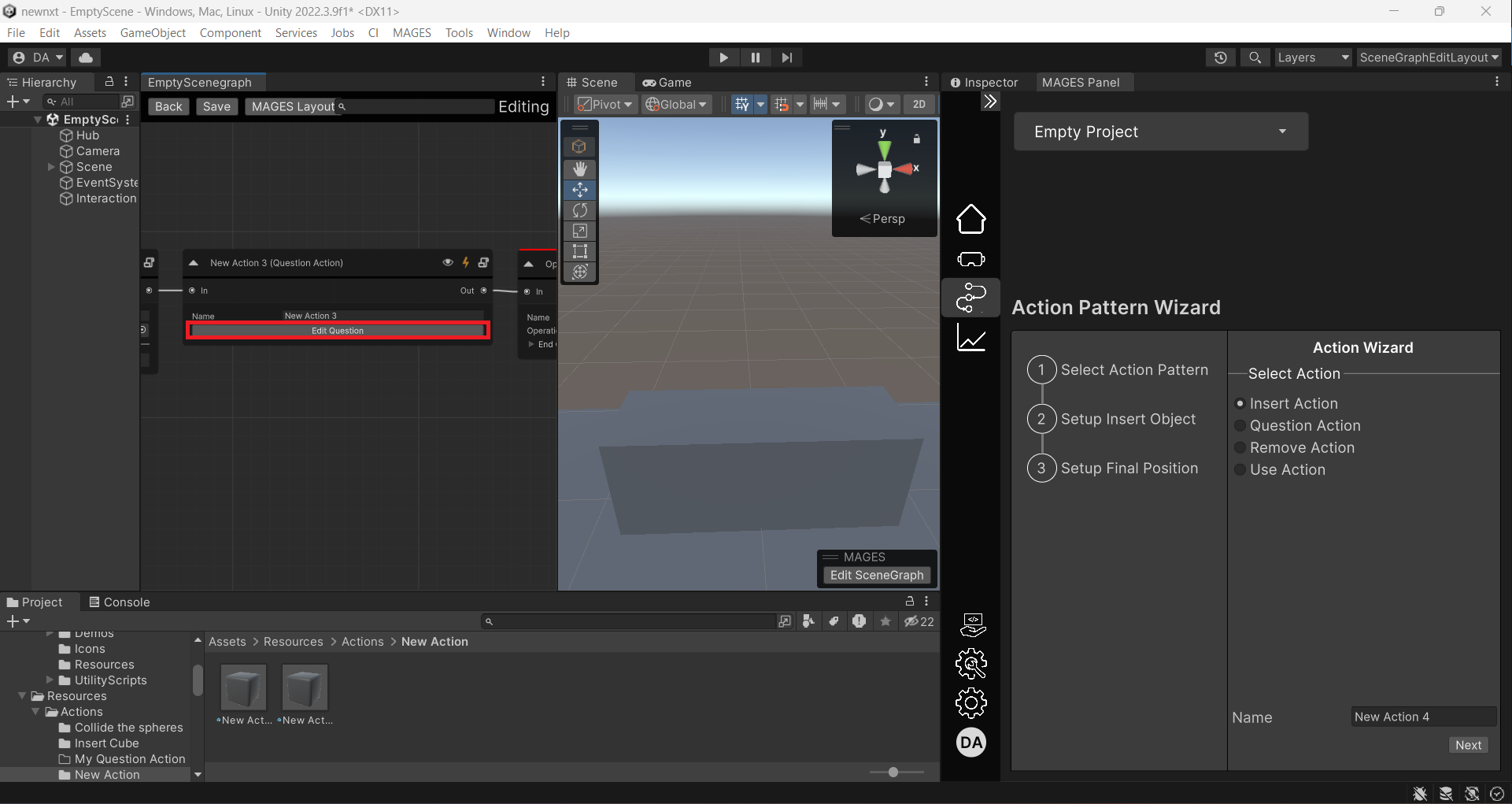Toggle eye visibility on New Action 3 node
This screenshot has height=804, width=1512.
[x=448, y=262]
